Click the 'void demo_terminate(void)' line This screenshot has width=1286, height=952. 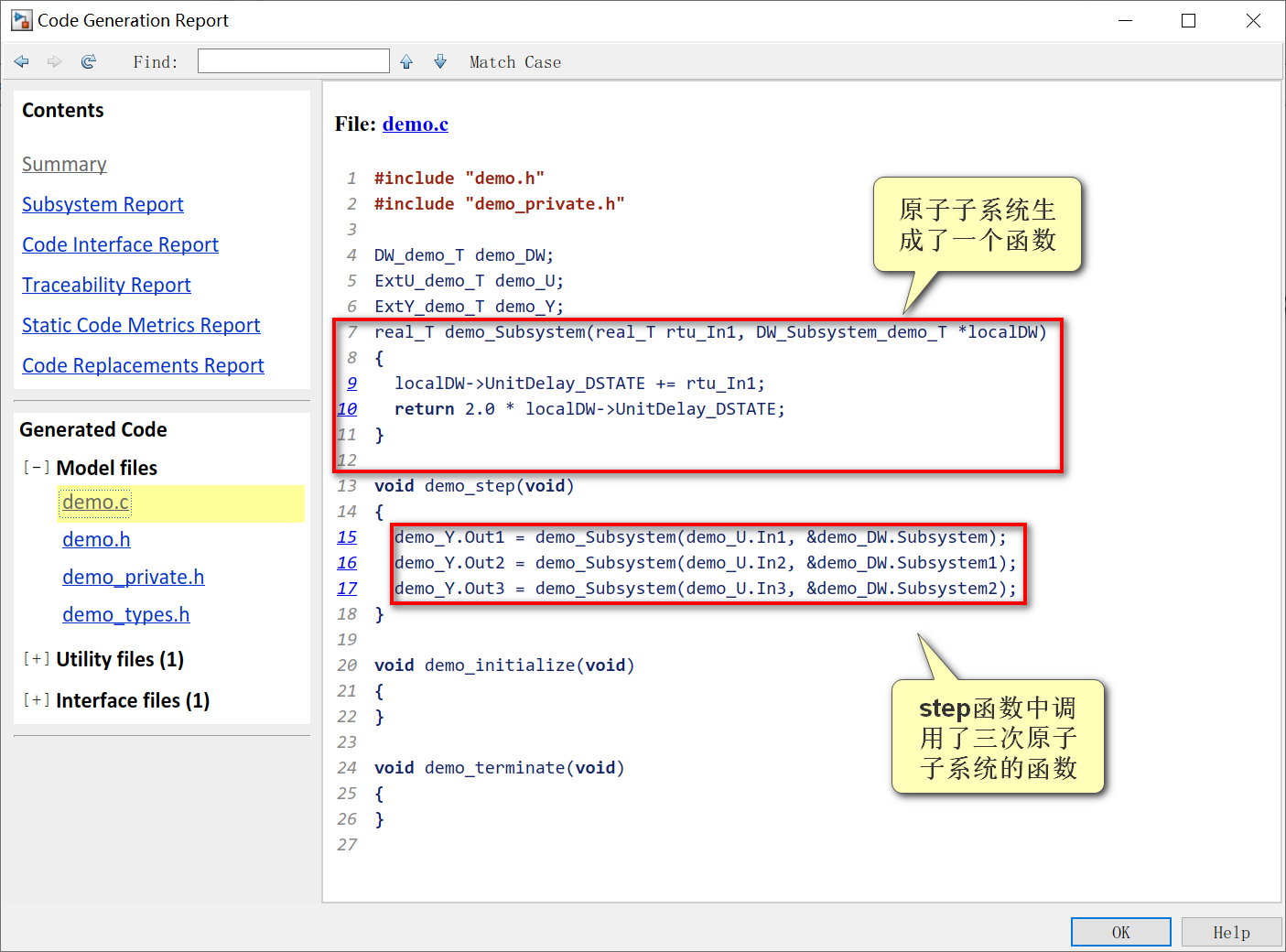coord(499,768)
